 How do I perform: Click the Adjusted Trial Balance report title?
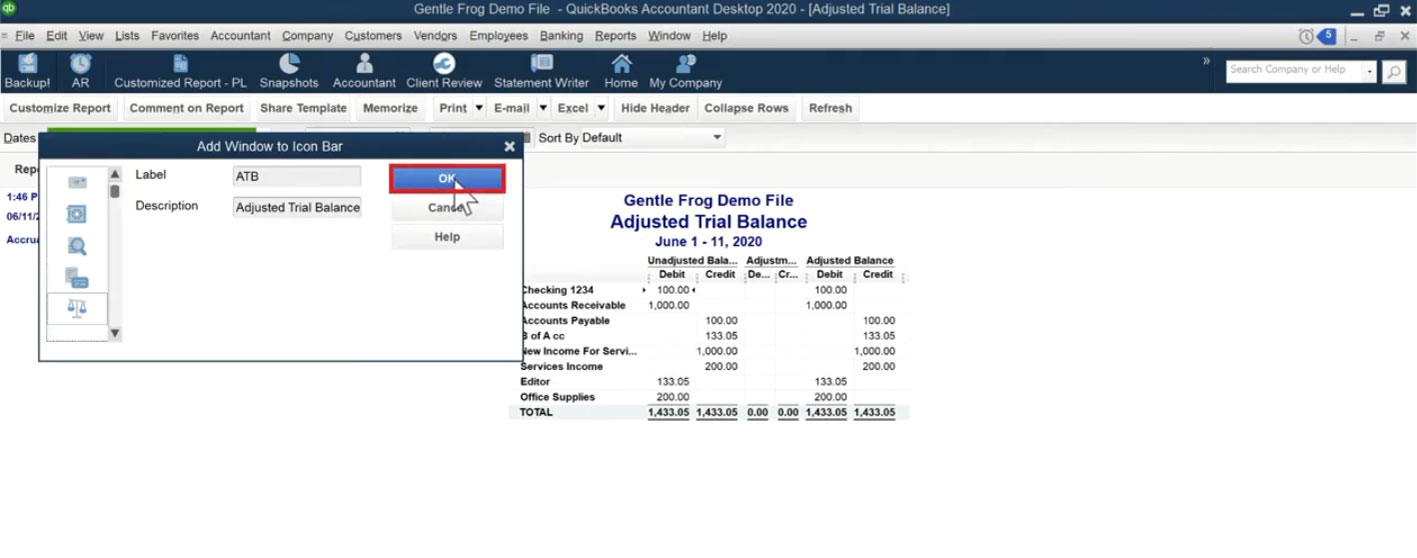pos(708,222)
